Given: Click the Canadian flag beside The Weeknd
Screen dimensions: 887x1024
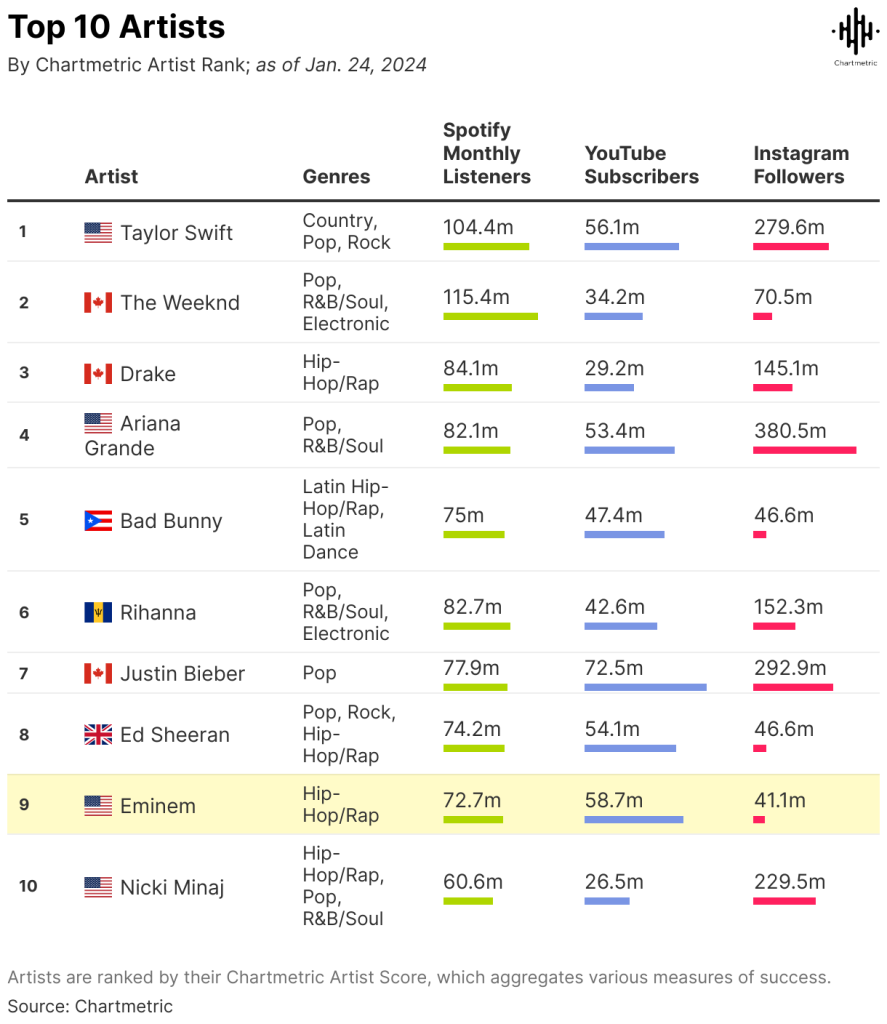Looking at the screenshot, I should (x=98, y=302).
